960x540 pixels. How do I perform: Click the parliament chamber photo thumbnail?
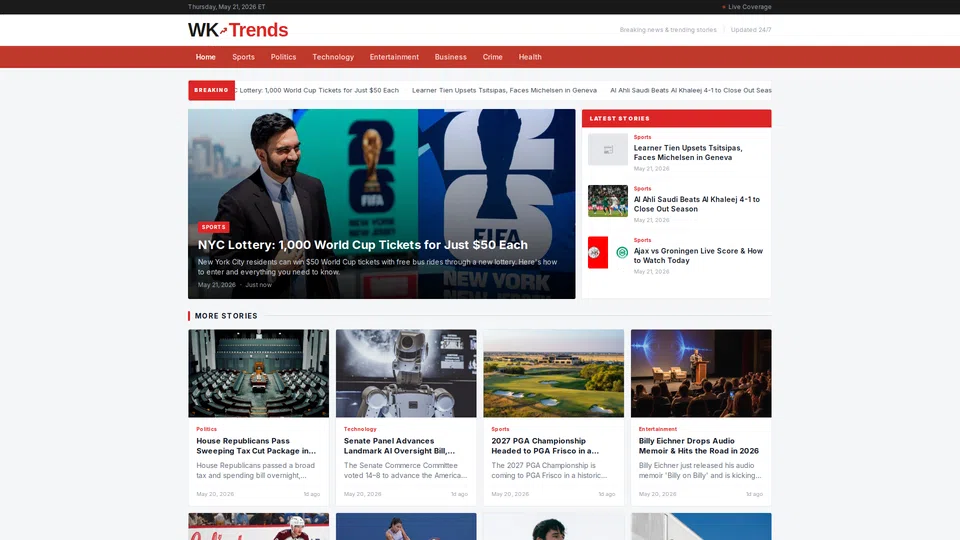258,373
